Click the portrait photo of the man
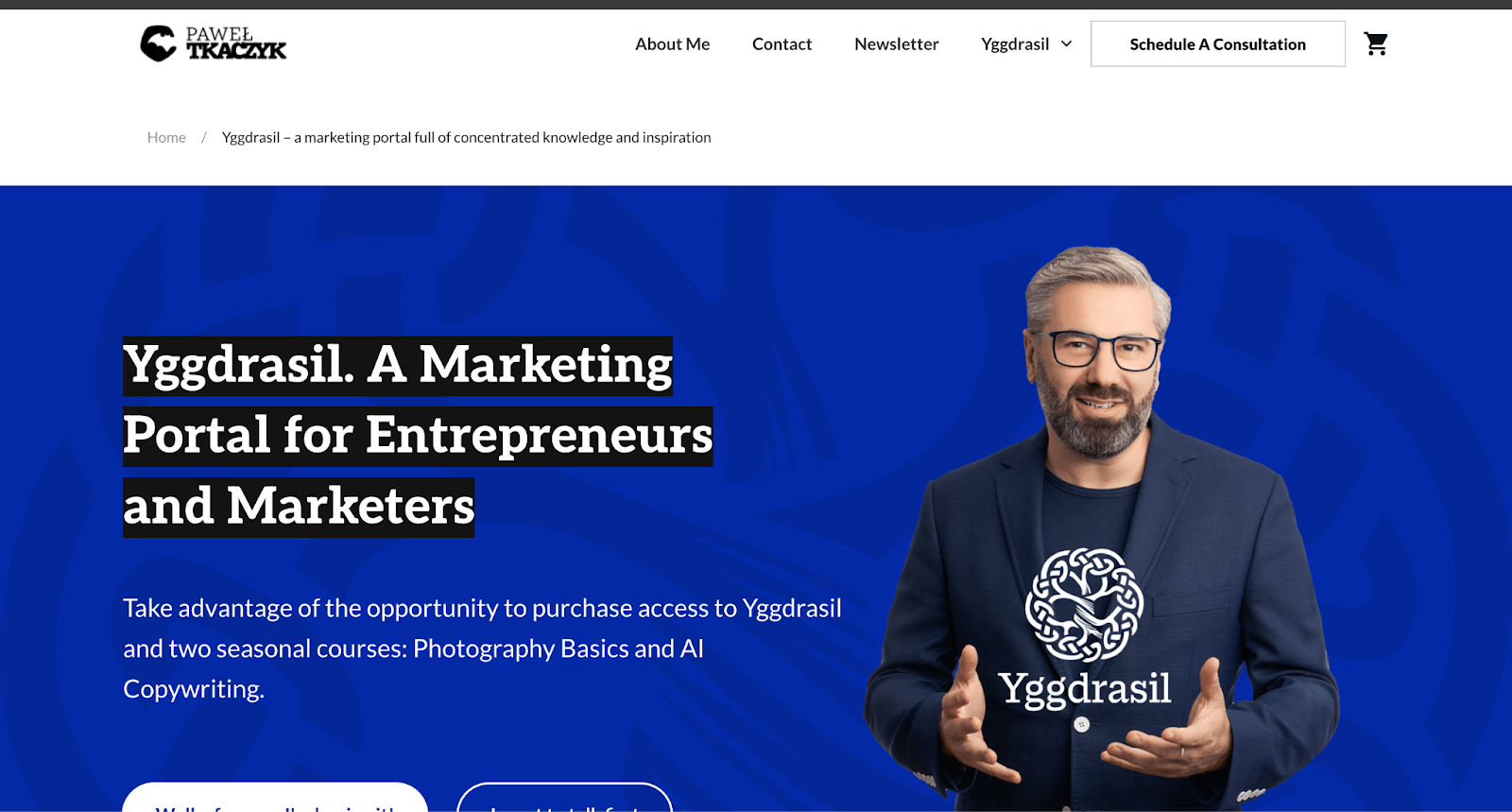 click(1101, 527)
